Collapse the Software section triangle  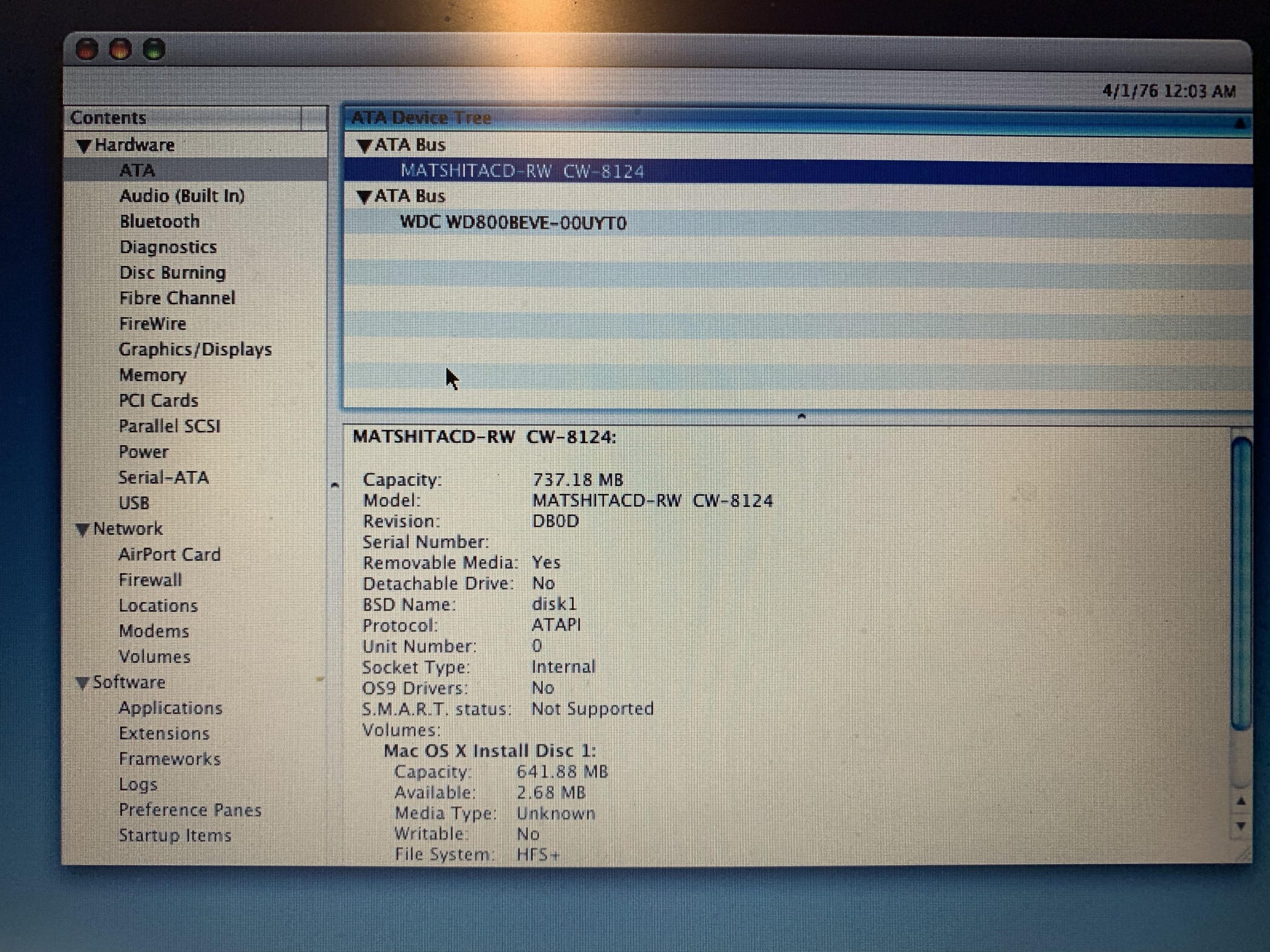[x=83, y=683]
